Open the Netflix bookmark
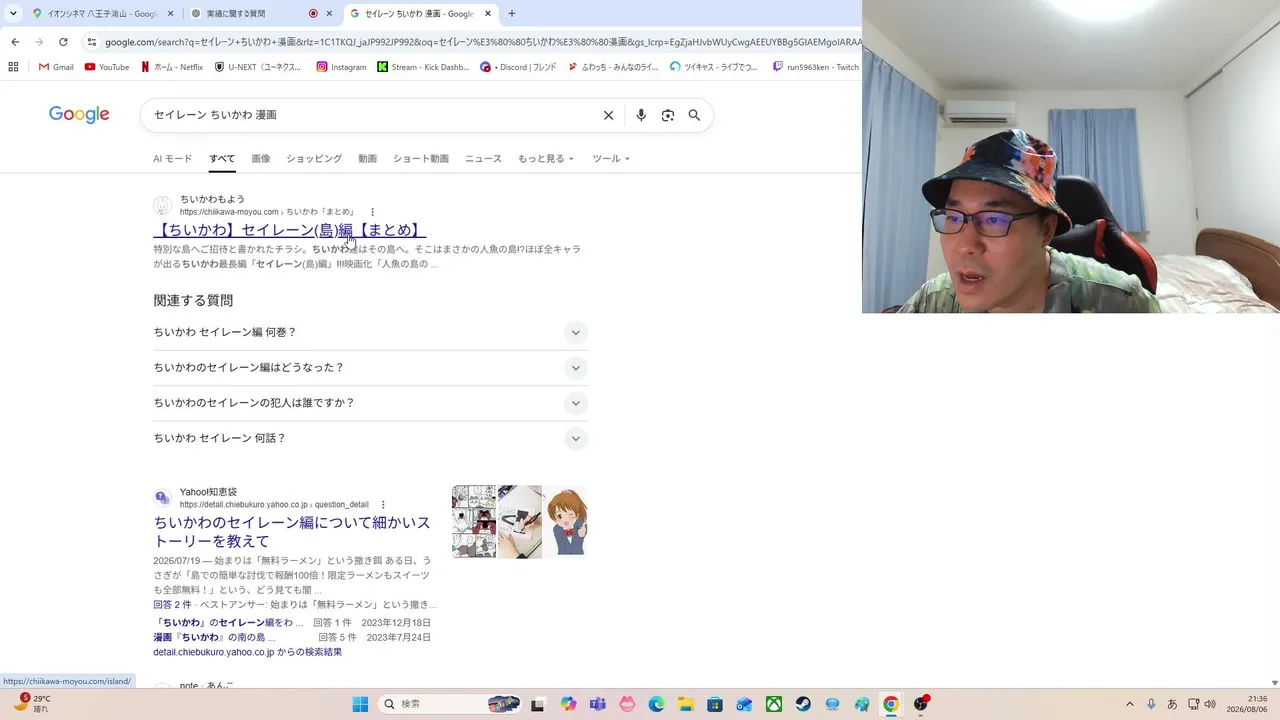The height and width of the screenshot is (720, 1280). pos(172,67)
